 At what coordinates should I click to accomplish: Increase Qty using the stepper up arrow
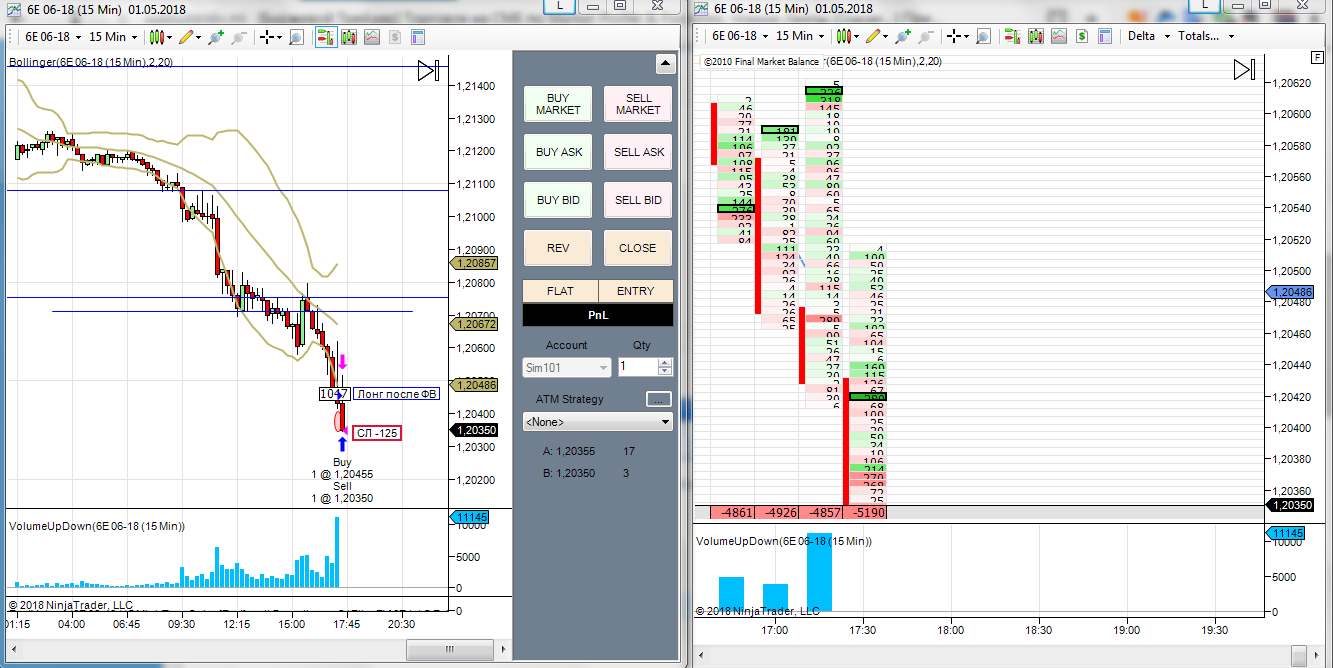pos(665,363)
